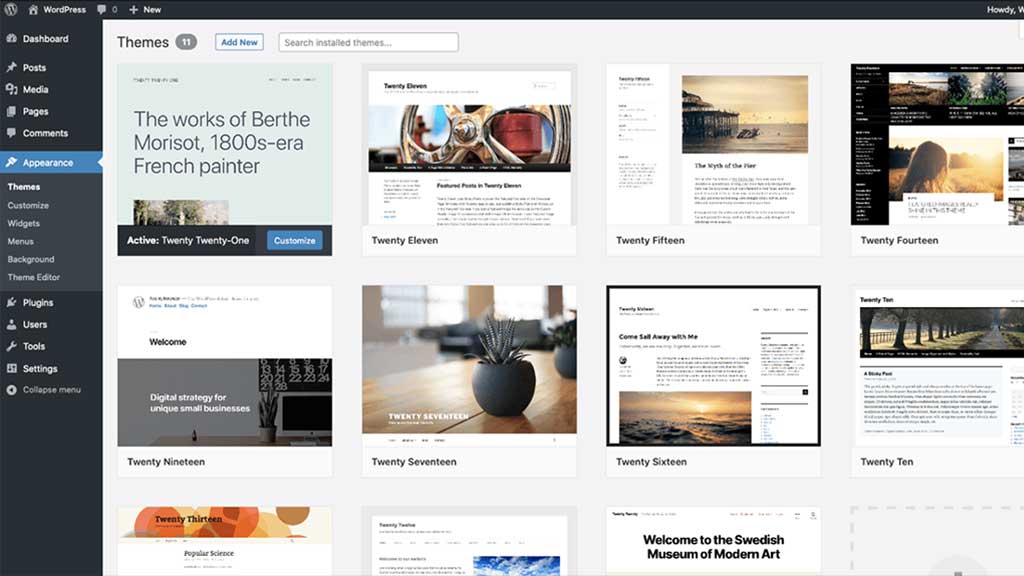Open the Theme Editor submenu link
Screen dimensions: 1024x576
click(x=34, y=277)
